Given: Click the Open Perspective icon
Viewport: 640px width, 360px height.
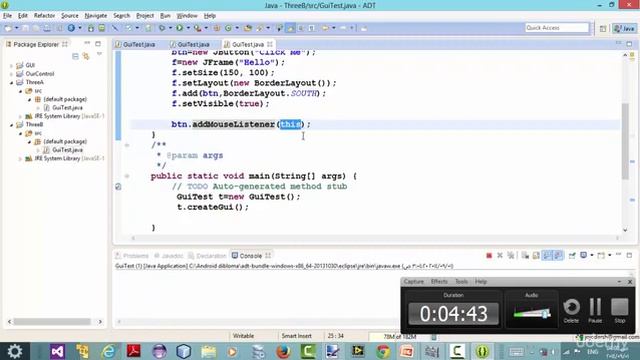Looking at the screenshot, I should point(603,28).
